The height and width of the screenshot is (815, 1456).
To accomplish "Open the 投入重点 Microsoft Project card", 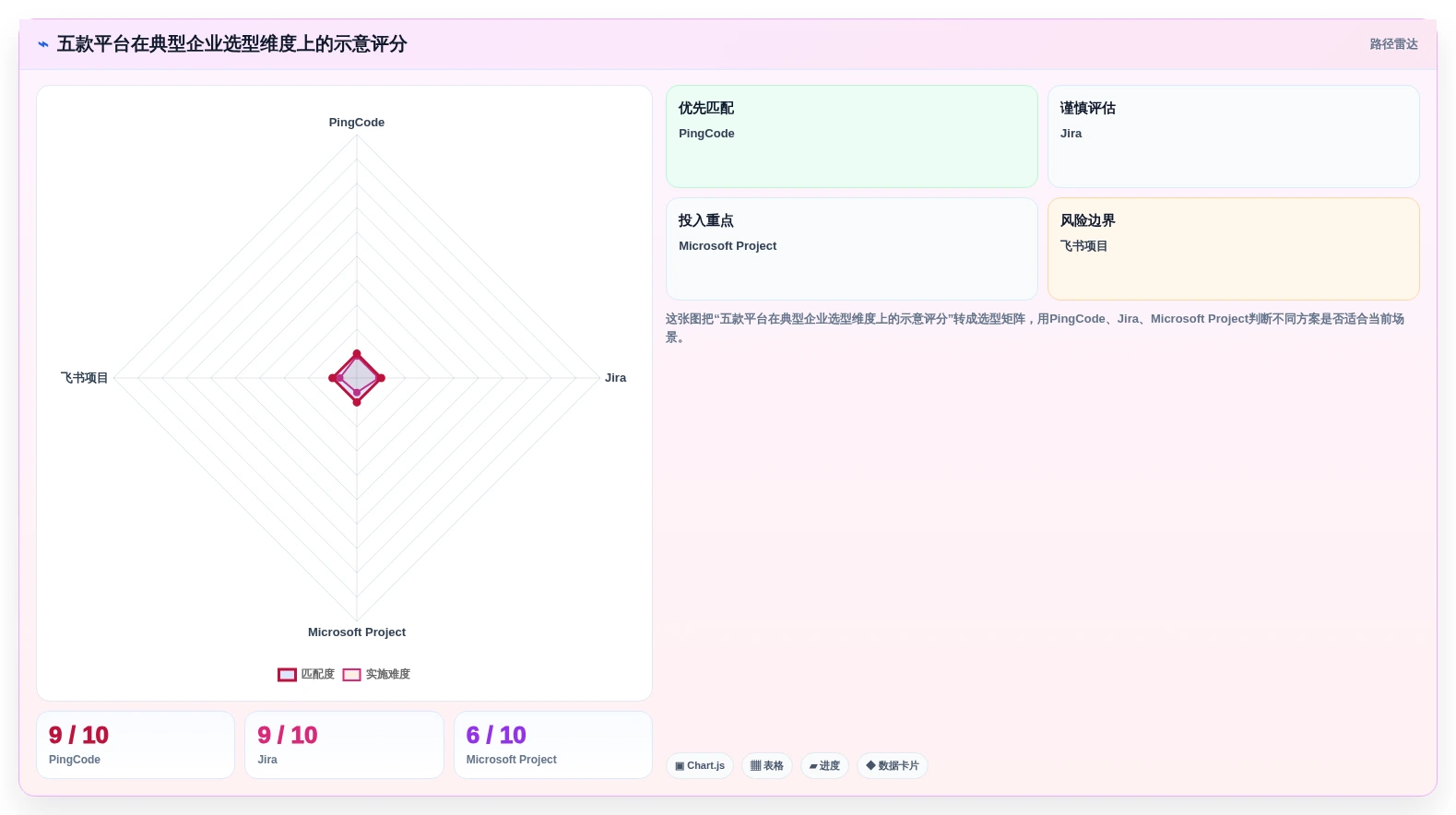I will point(852,249).
